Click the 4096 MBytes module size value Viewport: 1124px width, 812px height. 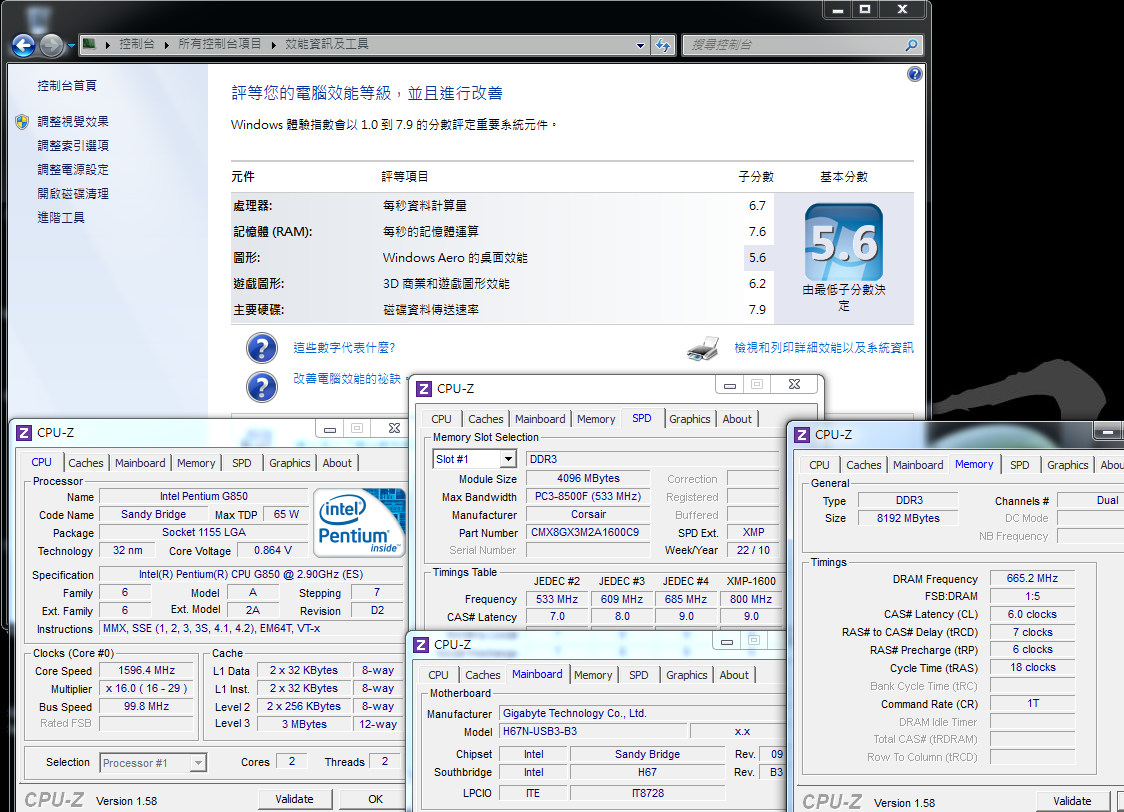pyautogui.click(x=588, y=478)
